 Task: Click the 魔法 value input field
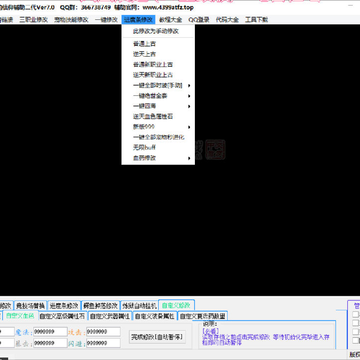tap(50, 332)
